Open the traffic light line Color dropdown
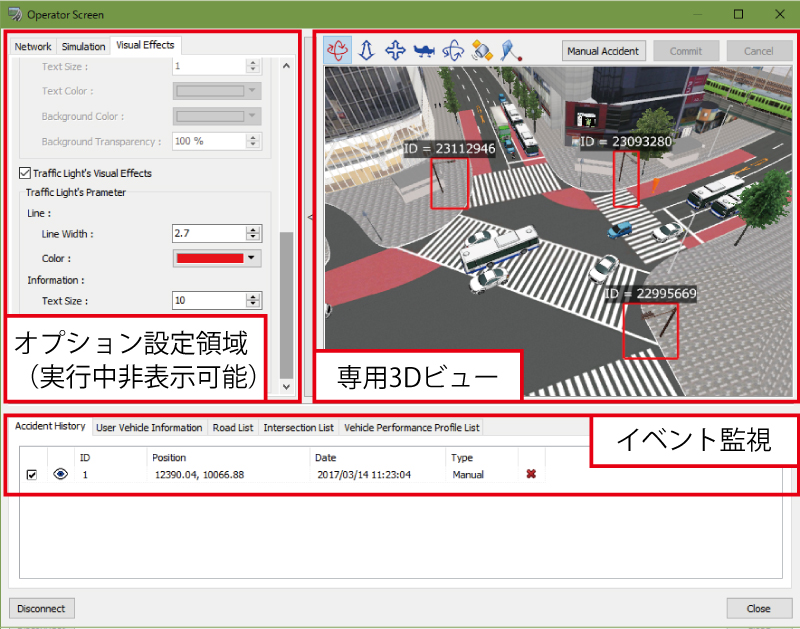This screenshot has width=800, height=629. click(x=252, y=258)
